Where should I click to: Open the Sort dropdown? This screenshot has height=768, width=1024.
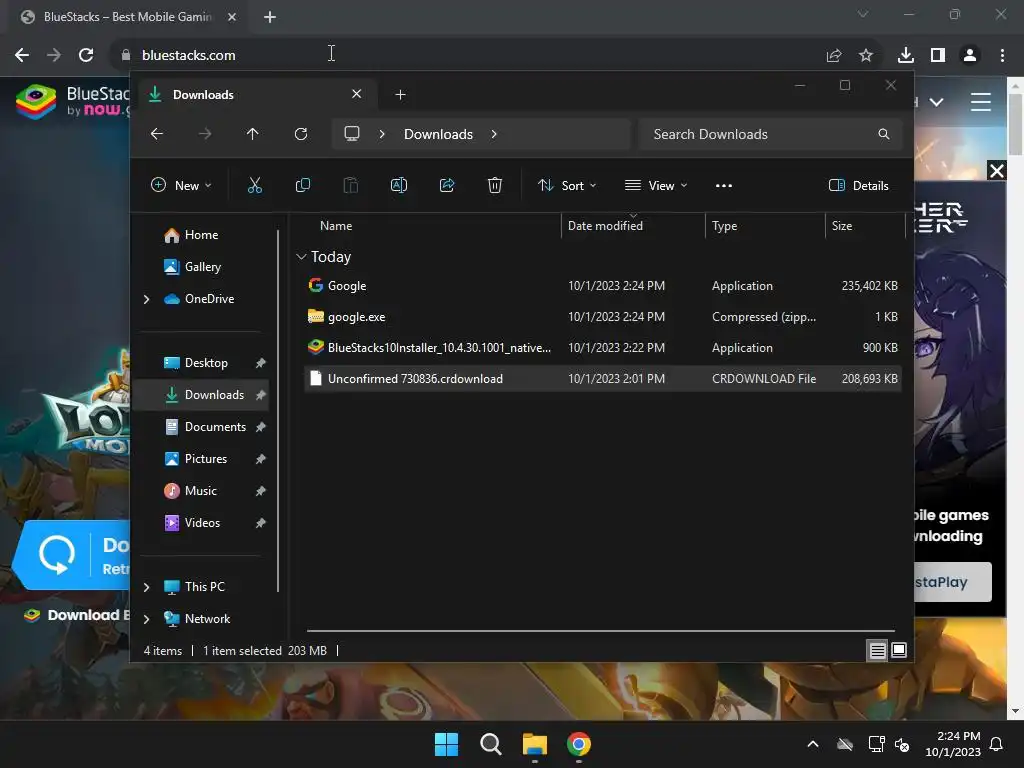coord(567,185)
